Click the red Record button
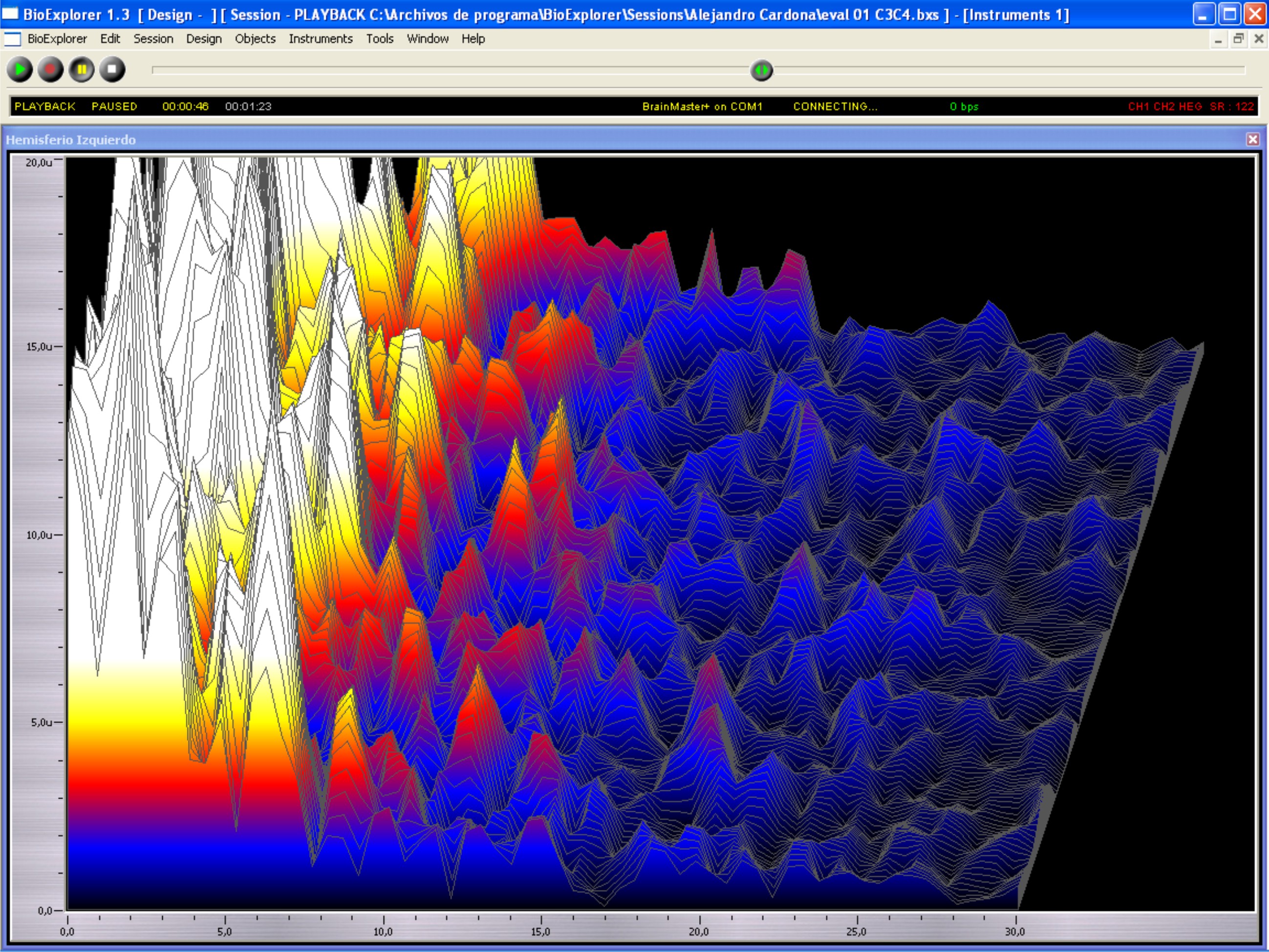The image size is (1269, 952). [x=50, y=70]
